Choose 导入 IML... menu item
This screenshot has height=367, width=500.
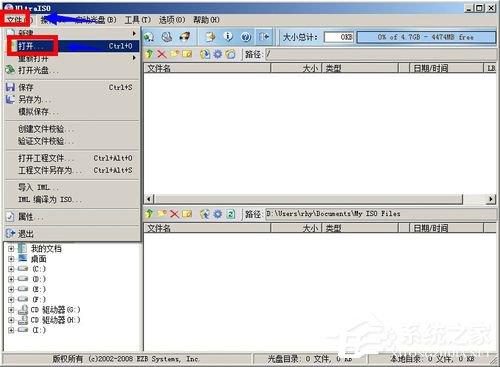pos(72,187)
